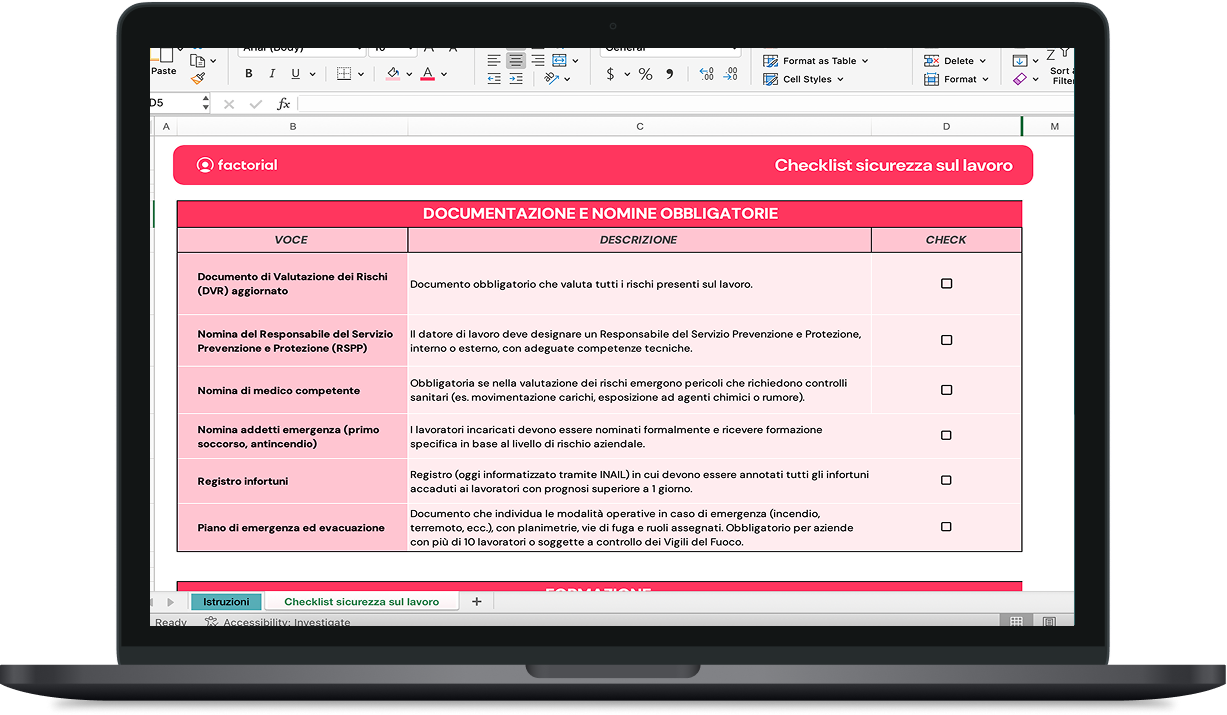Open the fill color dropdown arrow
The width and height of the screenshot is (1227, 715).
tap(410, 74)
